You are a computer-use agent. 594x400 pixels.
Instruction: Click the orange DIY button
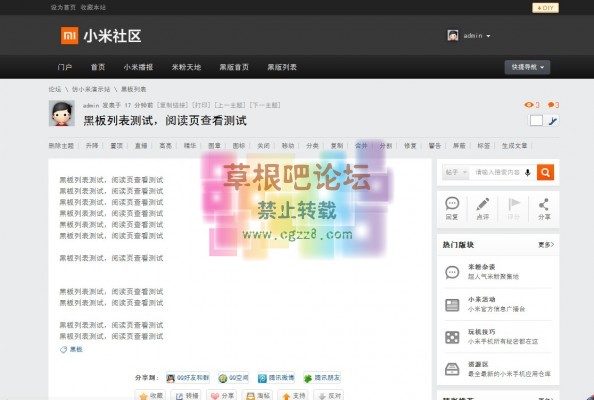point(545,8)
